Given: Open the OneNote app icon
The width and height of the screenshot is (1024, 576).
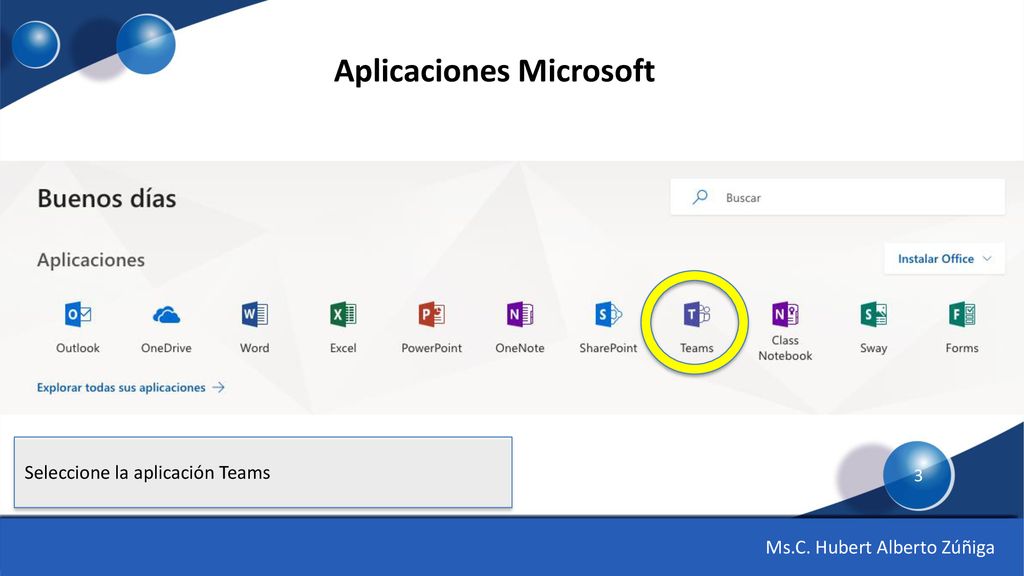Looking at the screenshot, I should click(x=520, y=314).
